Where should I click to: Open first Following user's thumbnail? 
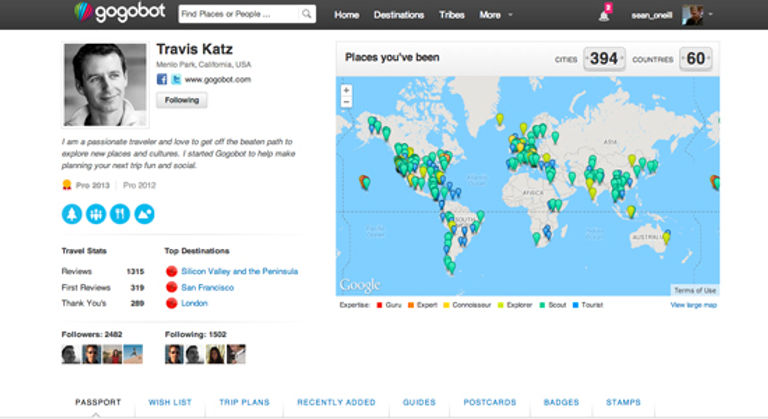tap(174, 354)
